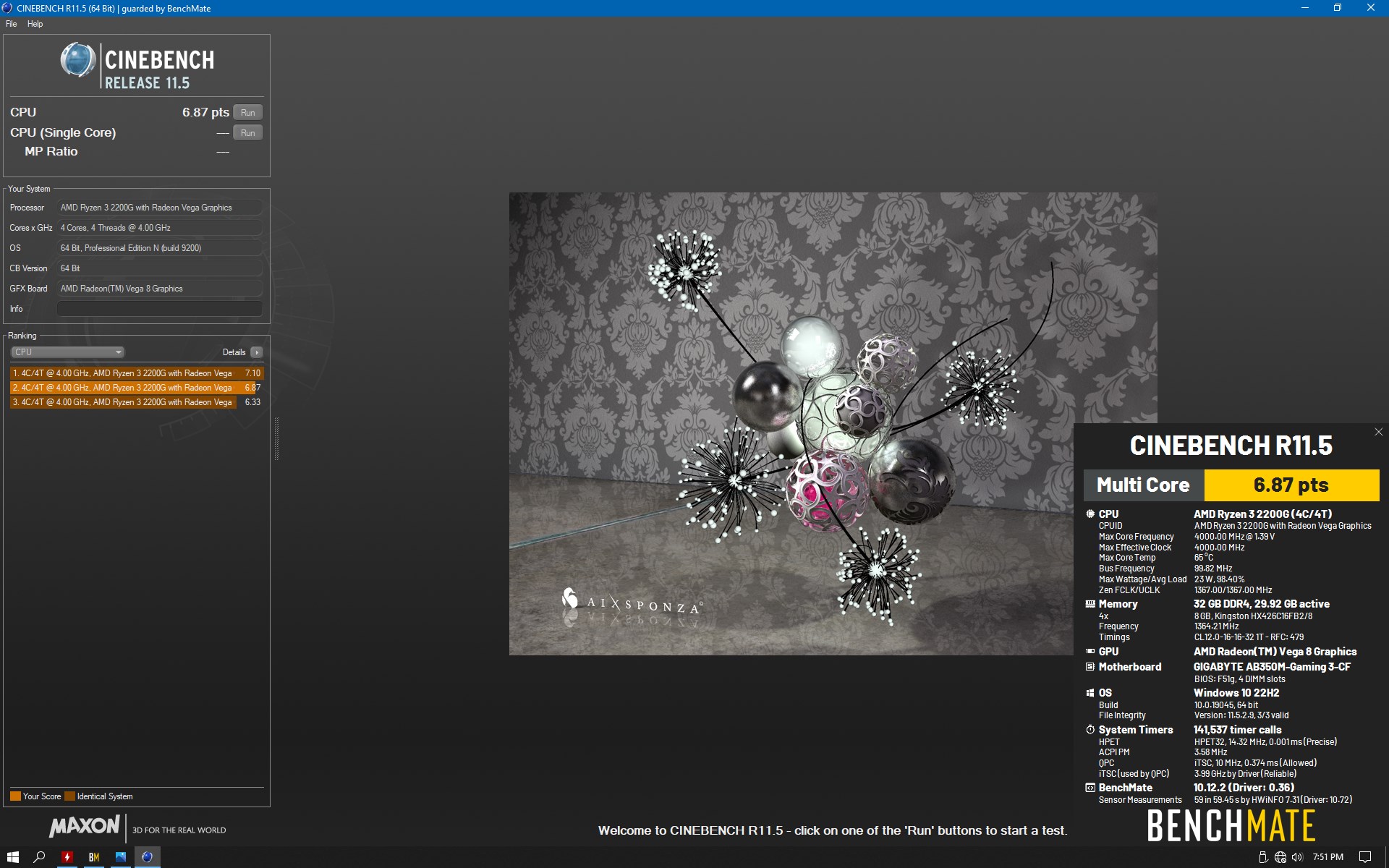The image size is (1389, 868).
Task: Click the 32 GB DDR4 memory text
Action: 1262,604
